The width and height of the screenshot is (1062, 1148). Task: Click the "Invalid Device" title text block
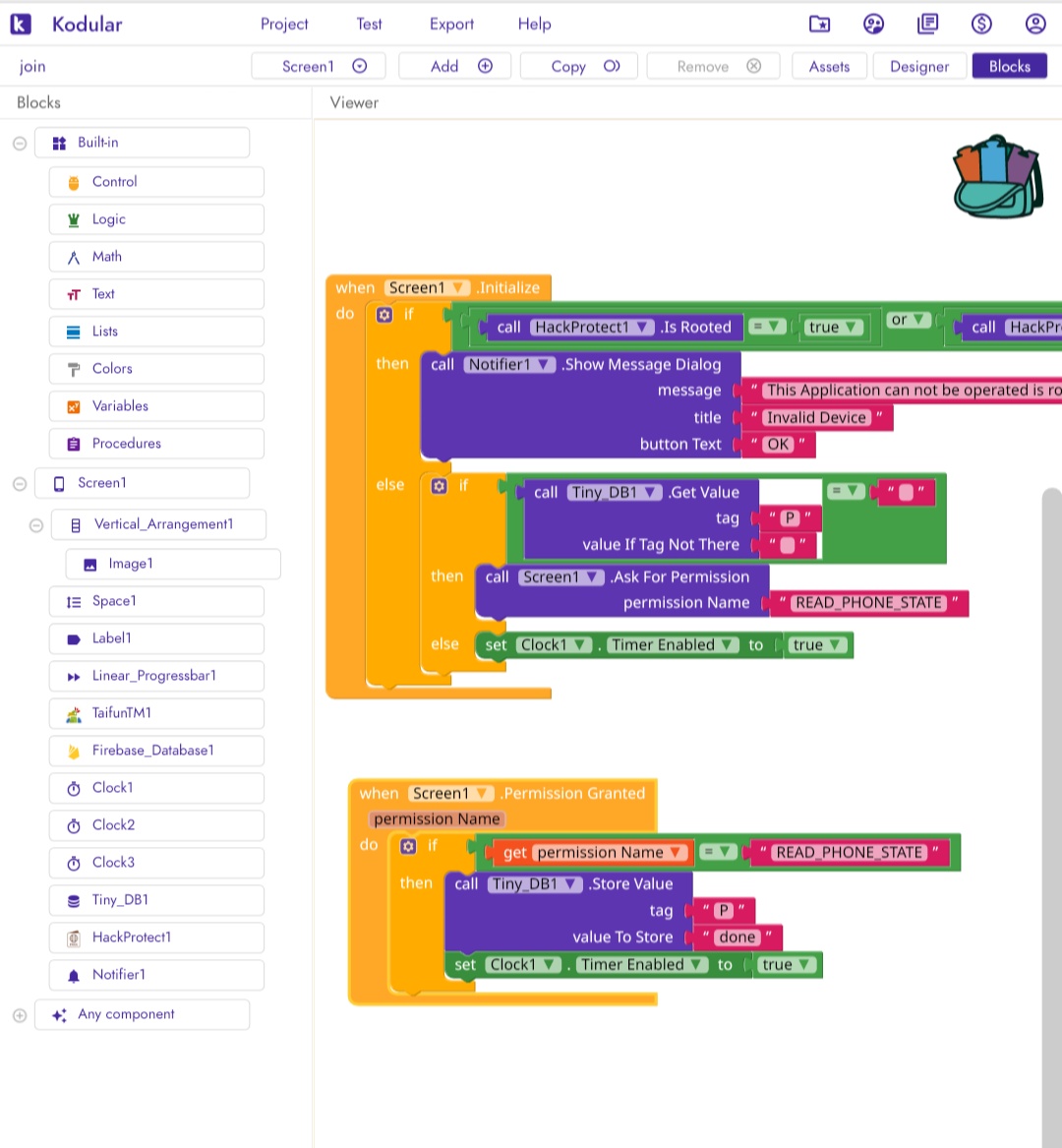pos(817,418)
